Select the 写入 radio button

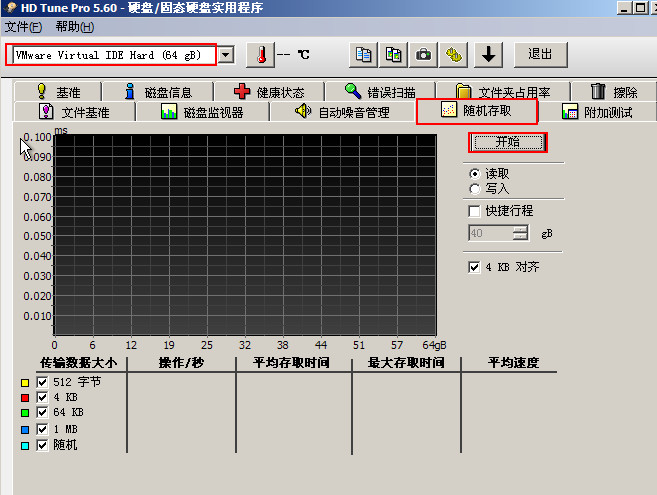(x=474, y=188)
